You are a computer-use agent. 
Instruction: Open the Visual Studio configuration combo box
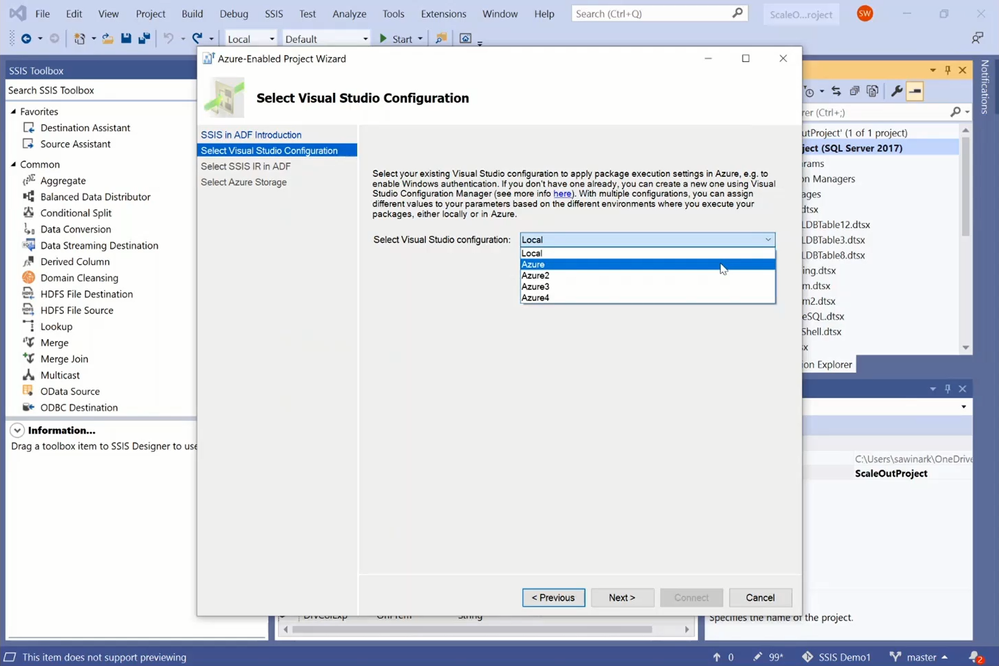click(x=647, y=240)
